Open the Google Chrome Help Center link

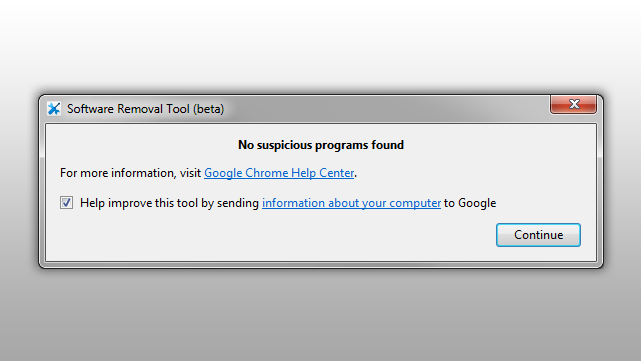[x=279, y=173]
